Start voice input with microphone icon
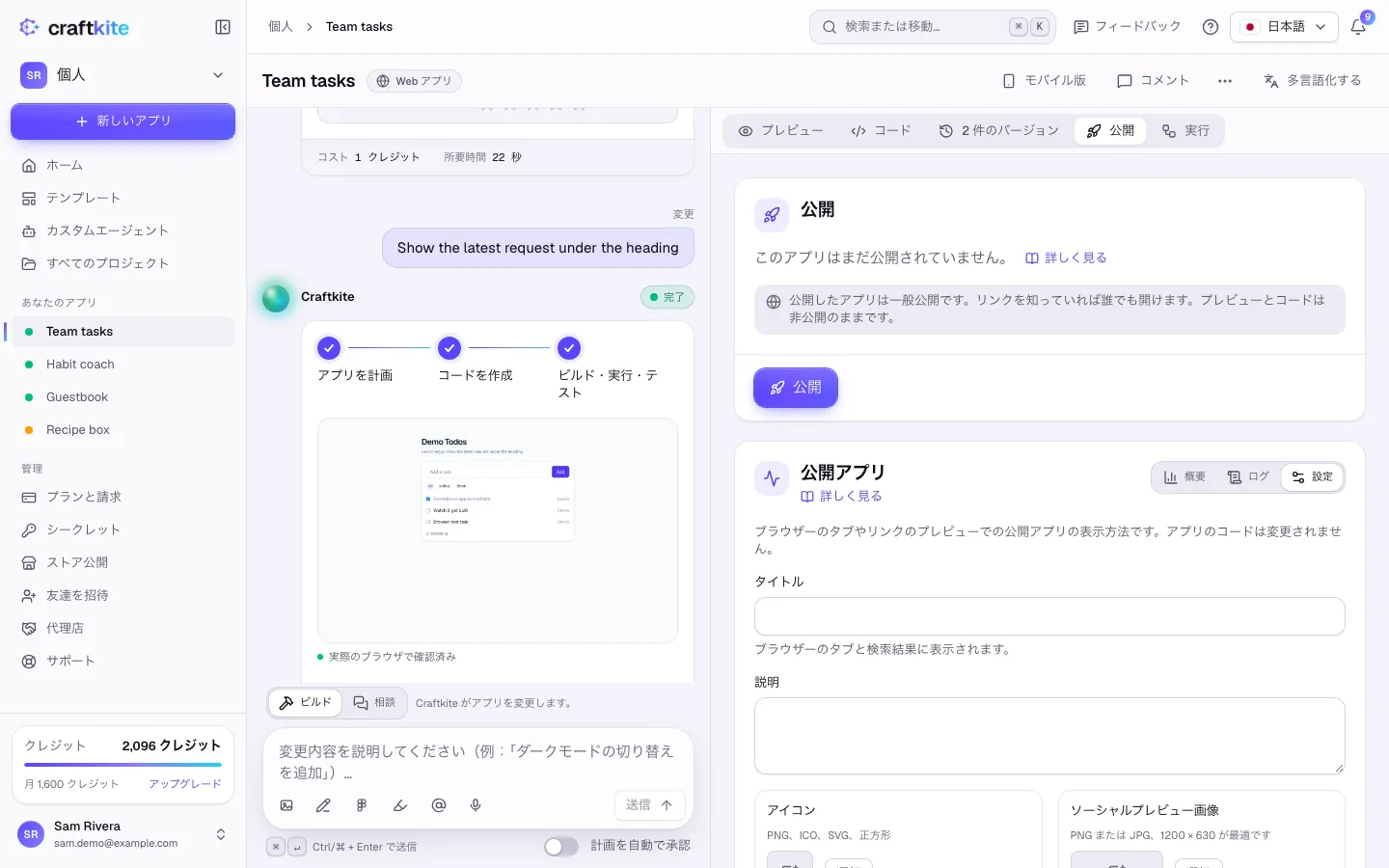Screen dimensions: 1389x868 tap(476, 805)
